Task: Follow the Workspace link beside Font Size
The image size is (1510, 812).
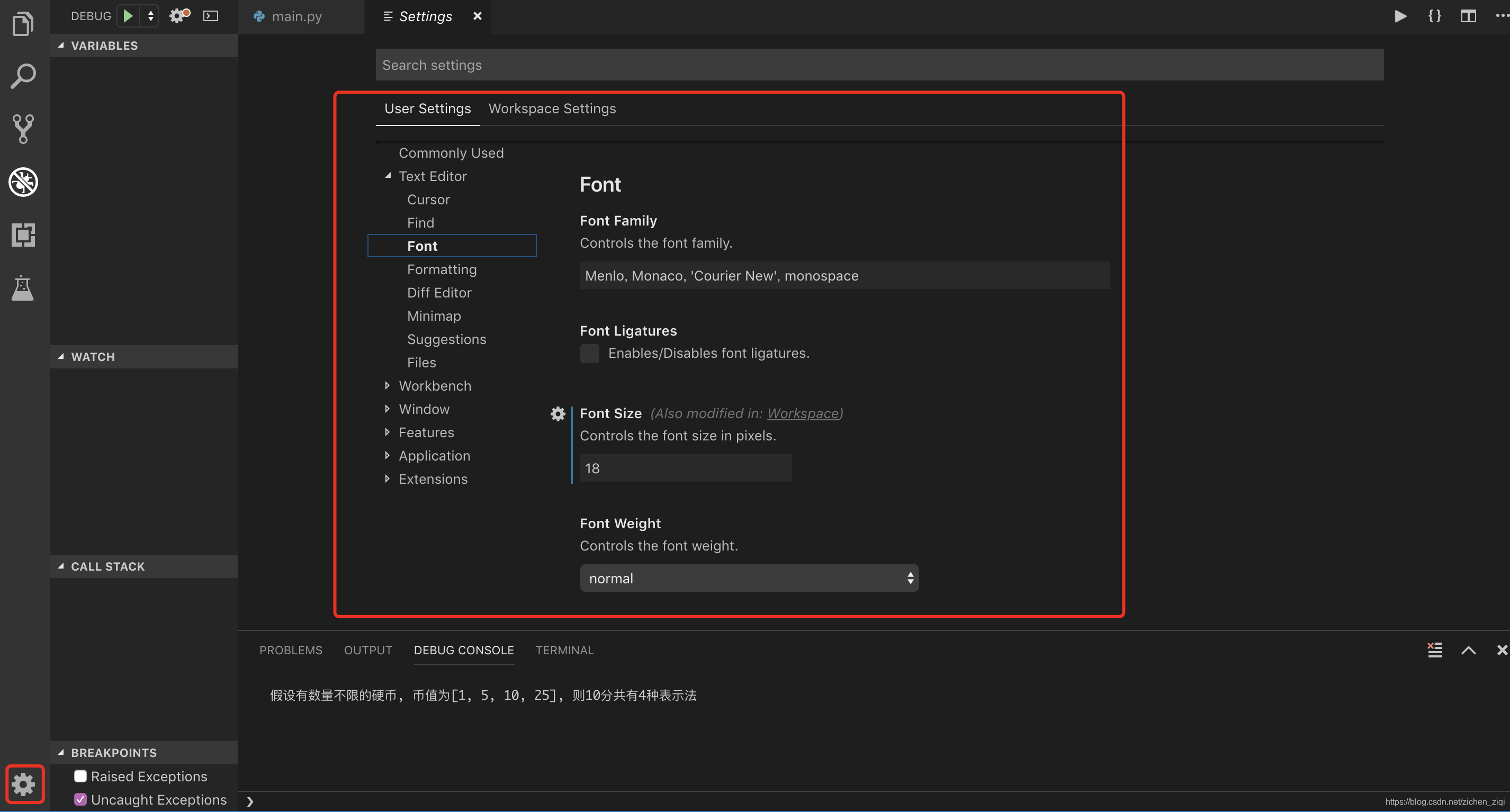Action: coord(803,413)
